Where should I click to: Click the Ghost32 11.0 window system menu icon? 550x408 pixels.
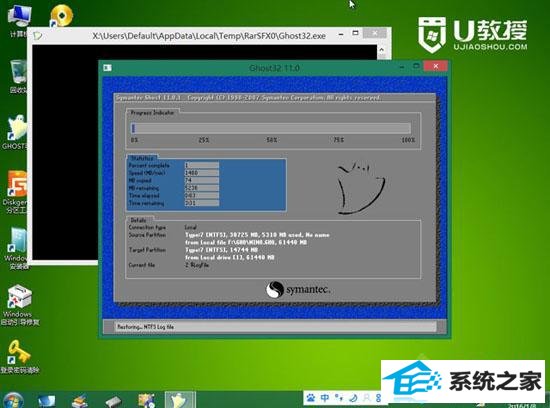[x=107, y=67]
